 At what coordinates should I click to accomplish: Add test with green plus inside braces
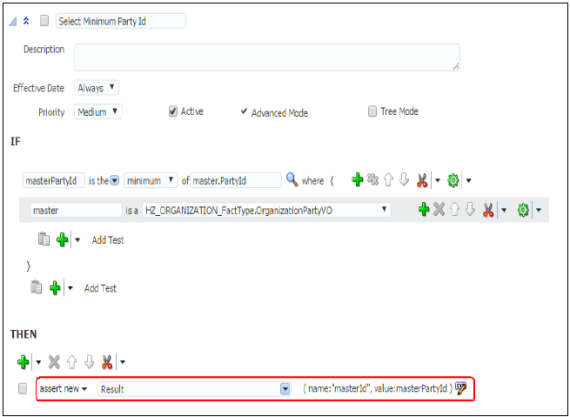pos(62,240)
